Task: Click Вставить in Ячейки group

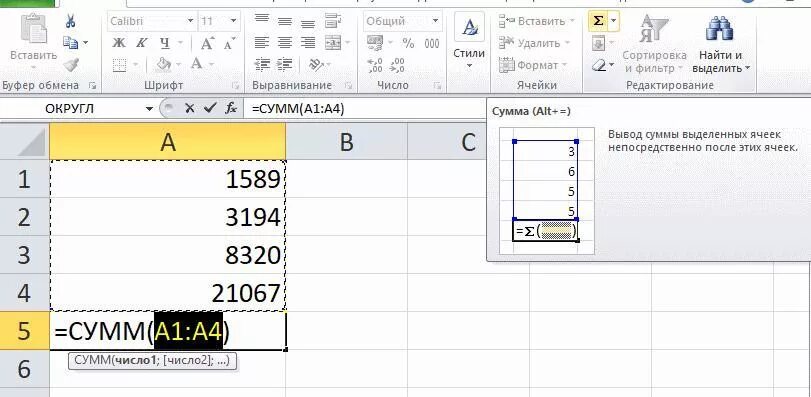Action: (537, 21)
